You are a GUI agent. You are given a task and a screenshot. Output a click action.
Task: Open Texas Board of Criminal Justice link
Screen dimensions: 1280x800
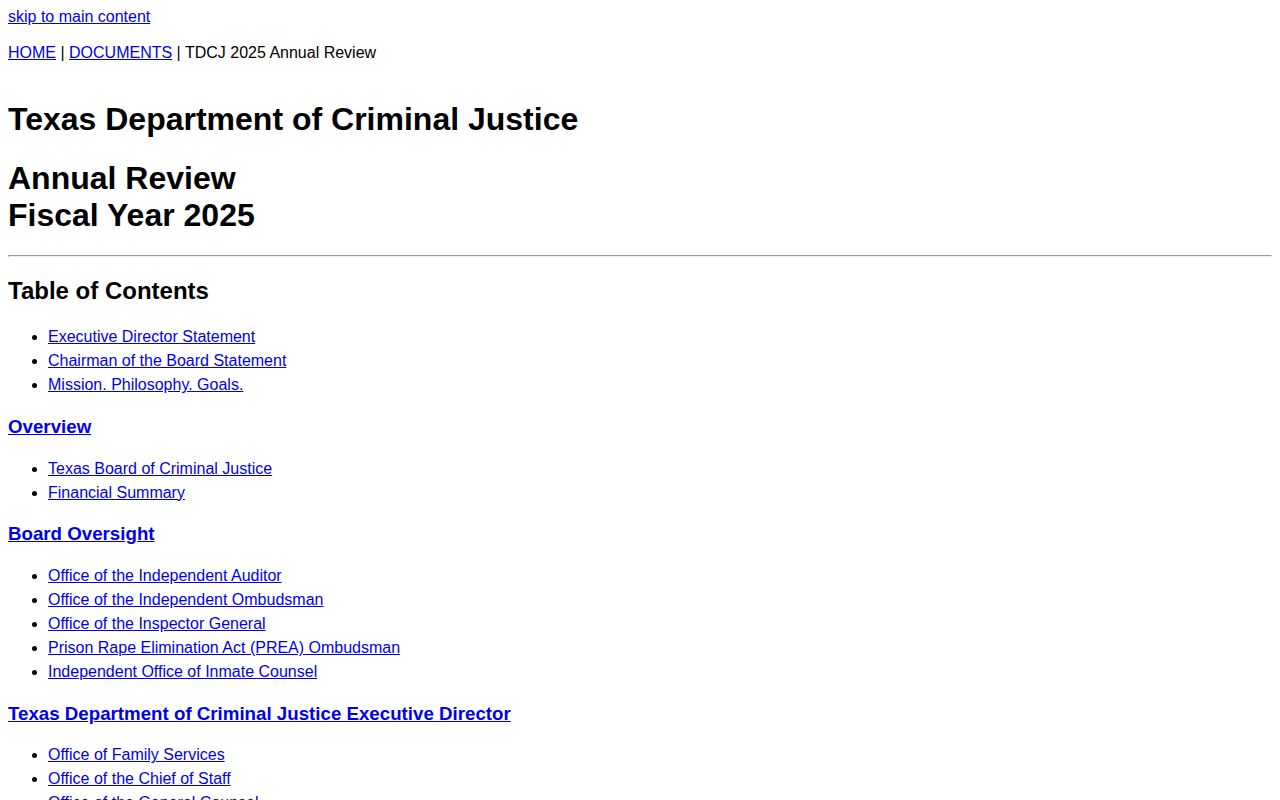point(160,469)
